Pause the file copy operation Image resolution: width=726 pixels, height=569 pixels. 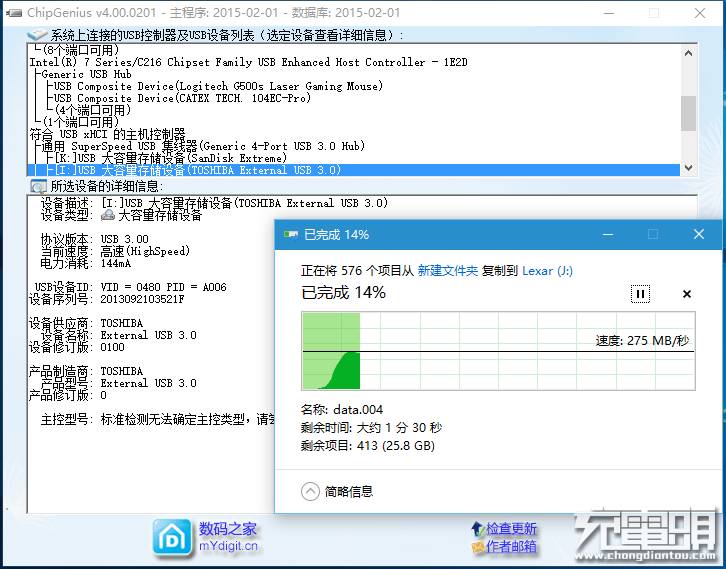tap(640, 294)
